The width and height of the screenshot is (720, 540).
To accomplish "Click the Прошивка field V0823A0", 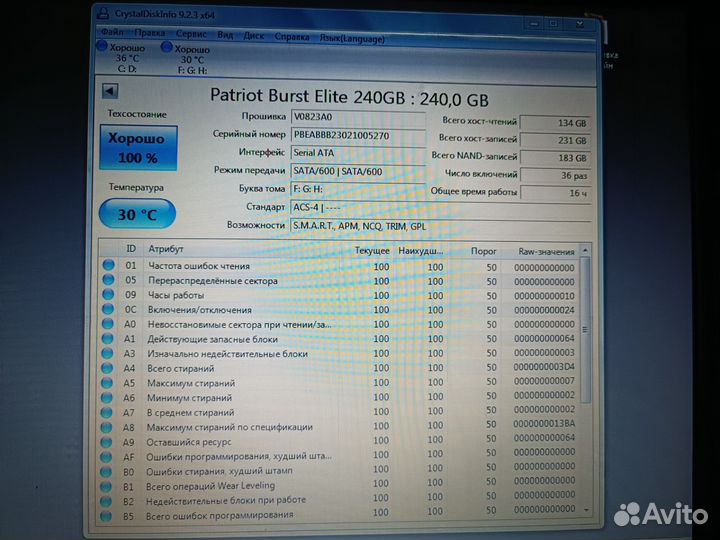I will 358,117.
